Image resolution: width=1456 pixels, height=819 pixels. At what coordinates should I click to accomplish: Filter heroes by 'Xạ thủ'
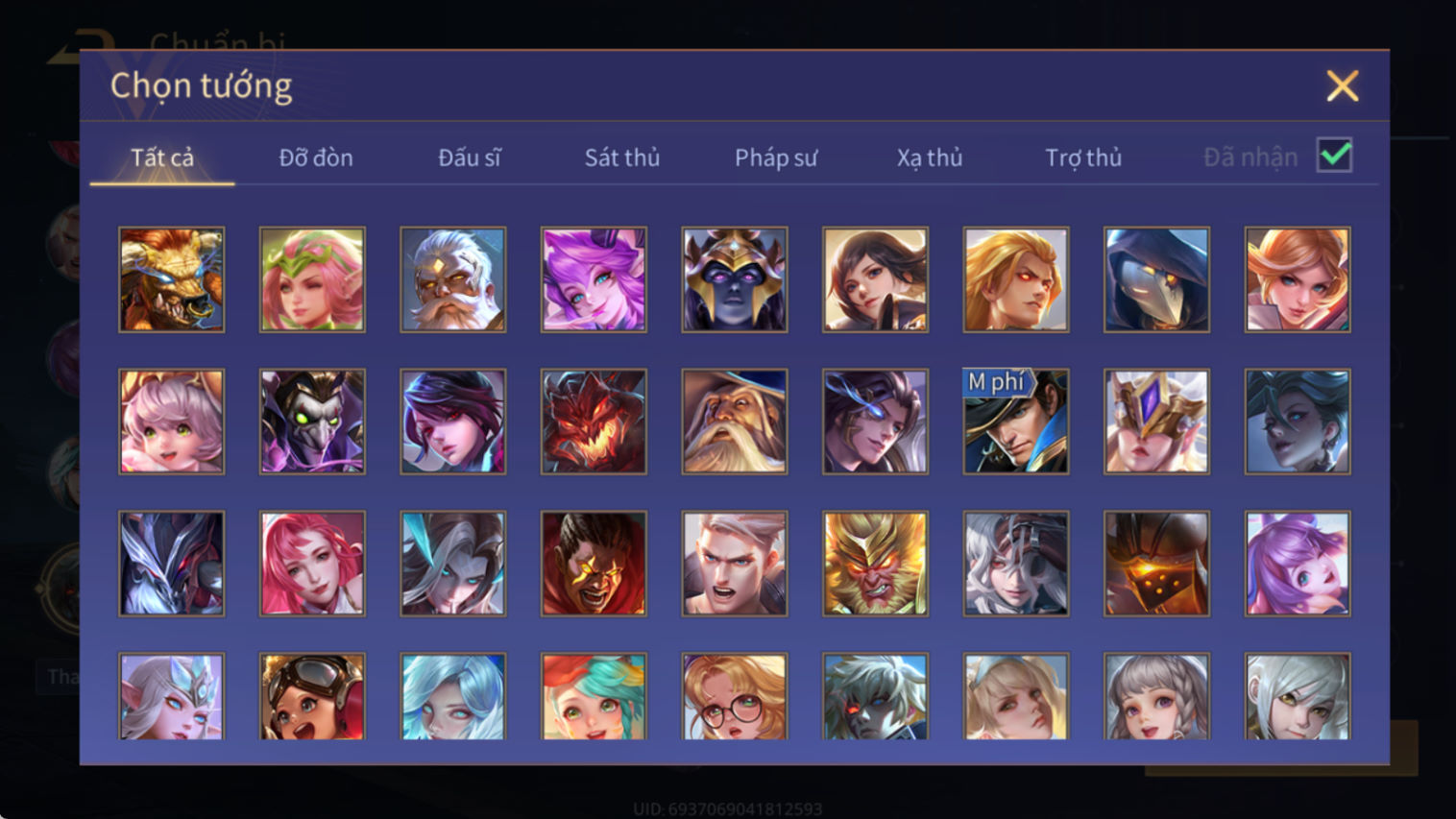point(930,157)
